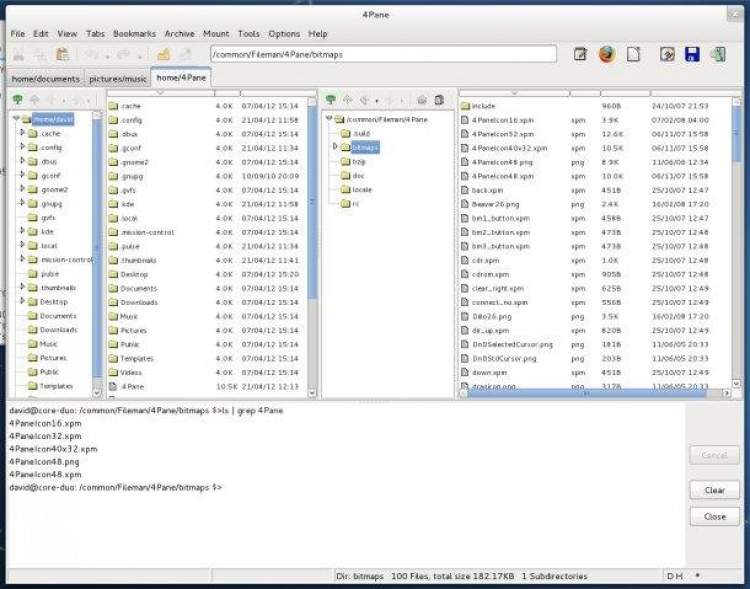Launch Firefox from the toolbar
This screenshot has width=750, height=589.
click(607, 54)
